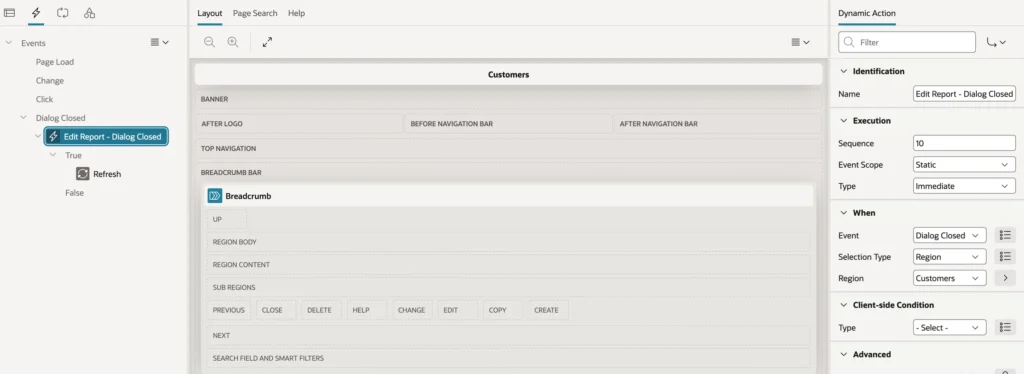Screen dimensions: 1024x374
Task: Open the Event Scope dropdown
Action: (964, 164)
